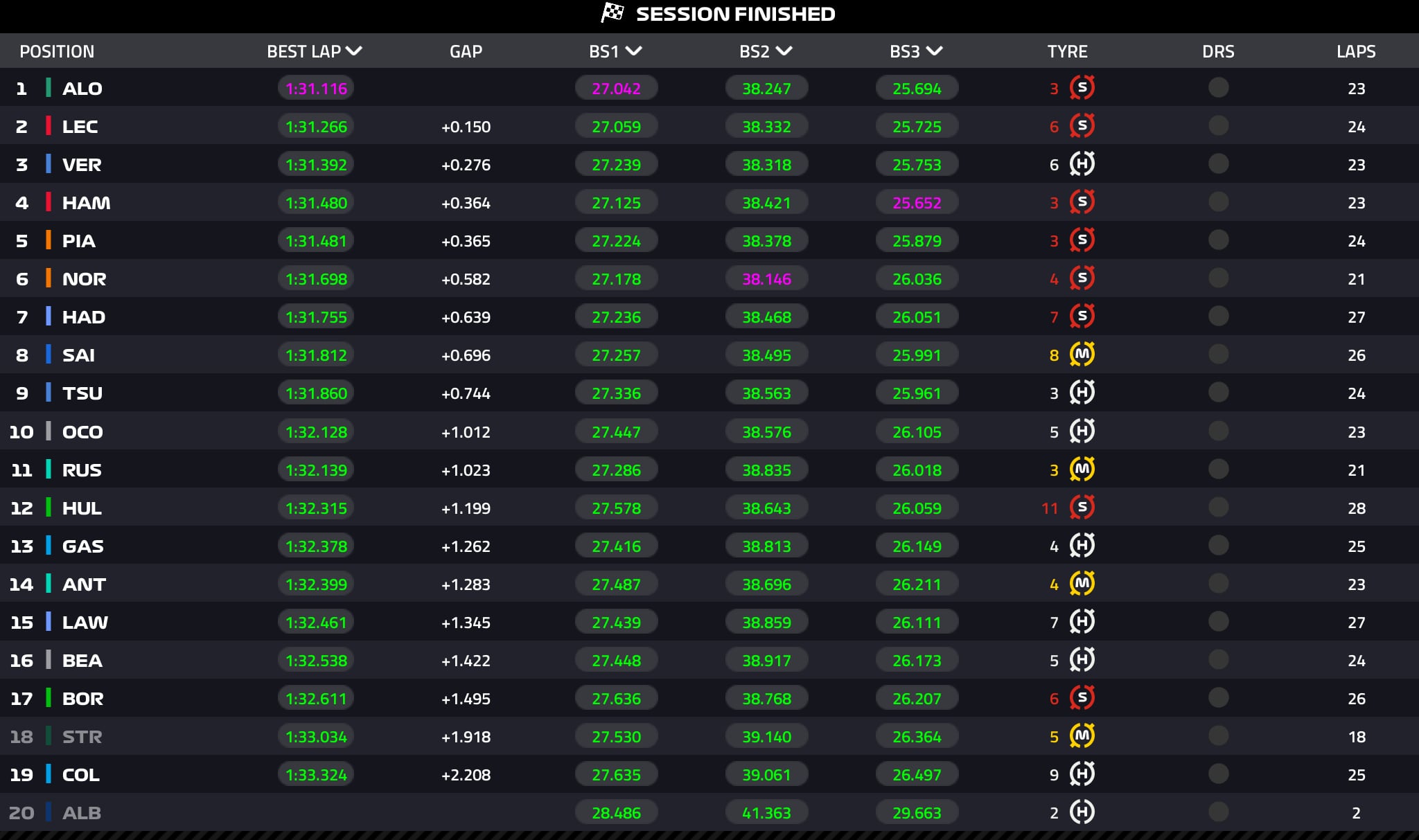The width and height of the screenshot is (1419, 840).
Task: Expand the BEST LAP column dropdown
Action: pos(354,51)
